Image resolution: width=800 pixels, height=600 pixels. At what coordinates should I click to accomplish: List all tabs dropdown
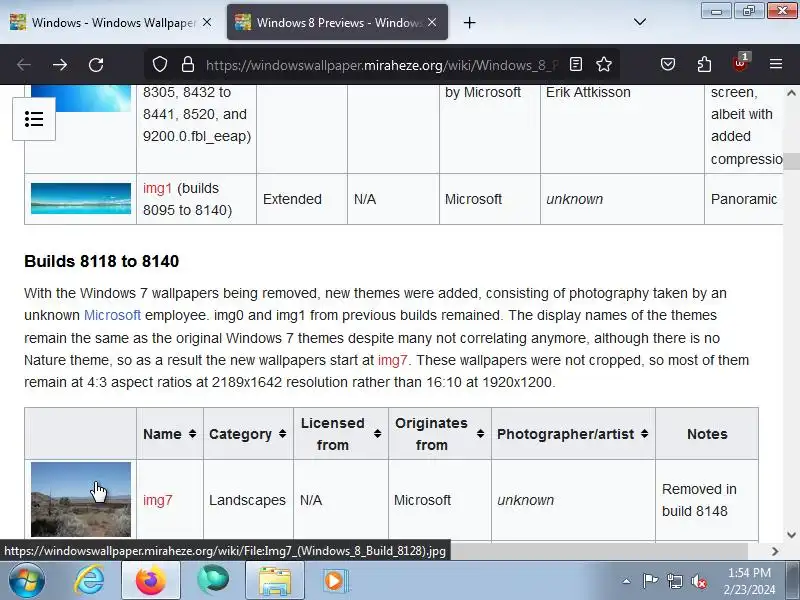pyautogui.click(x=640, y=22)
